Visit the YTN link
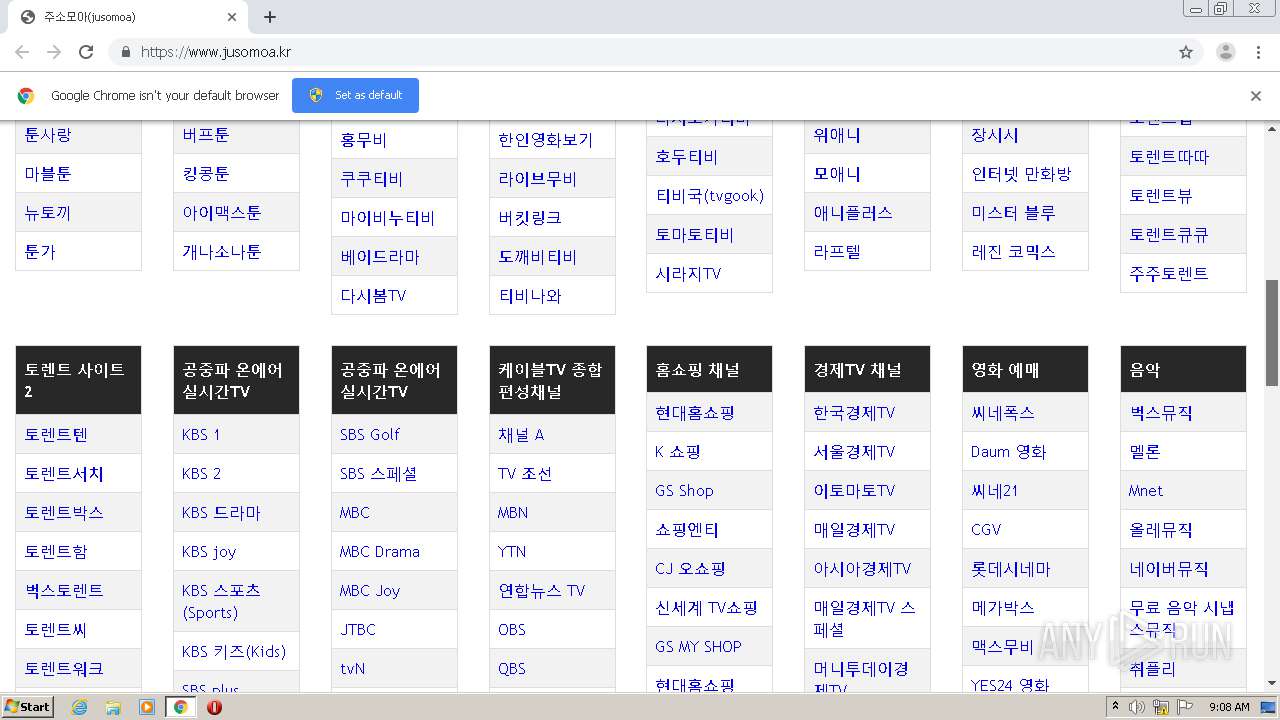This screenshot has width=1280, height=720. tap(512, 552)
